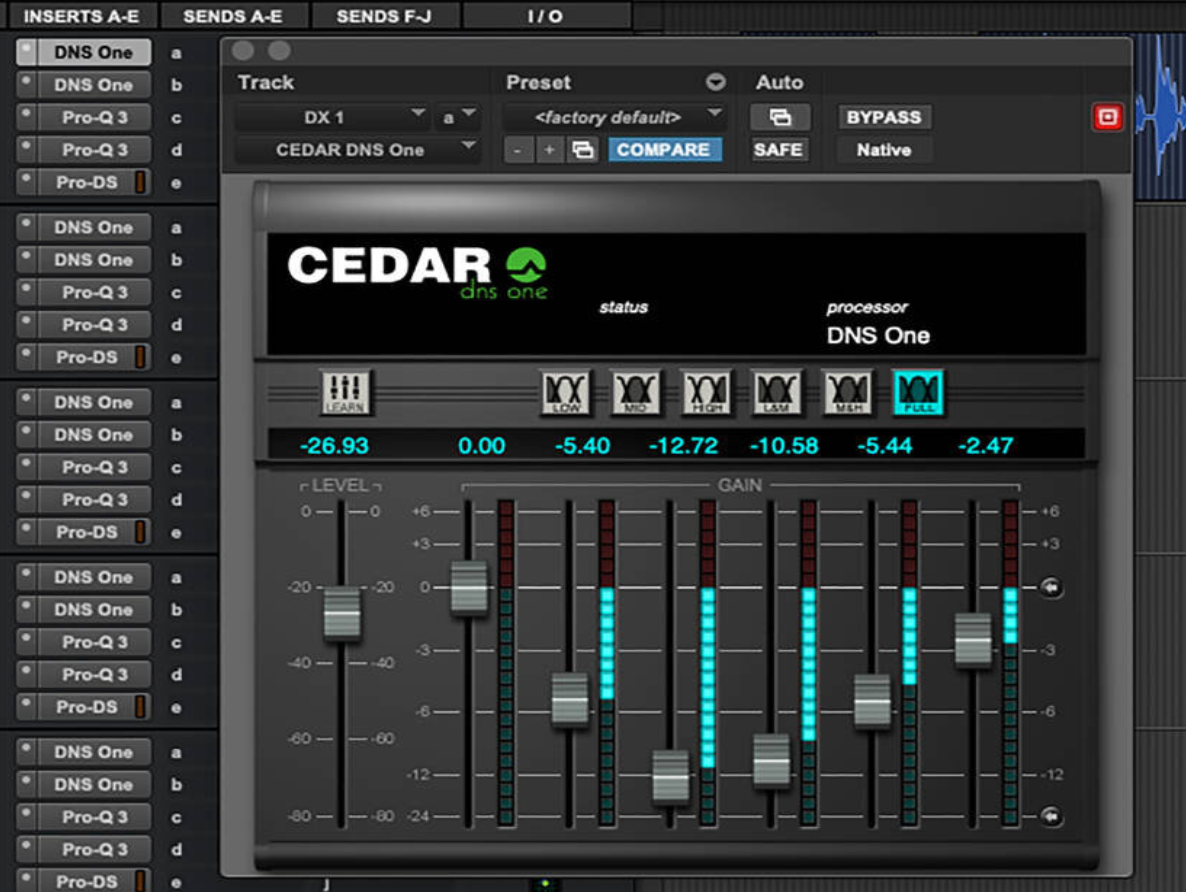Click the -5.40 gain value field
Viewport: 1186px width, 892px height.
[x=582, y=445]
